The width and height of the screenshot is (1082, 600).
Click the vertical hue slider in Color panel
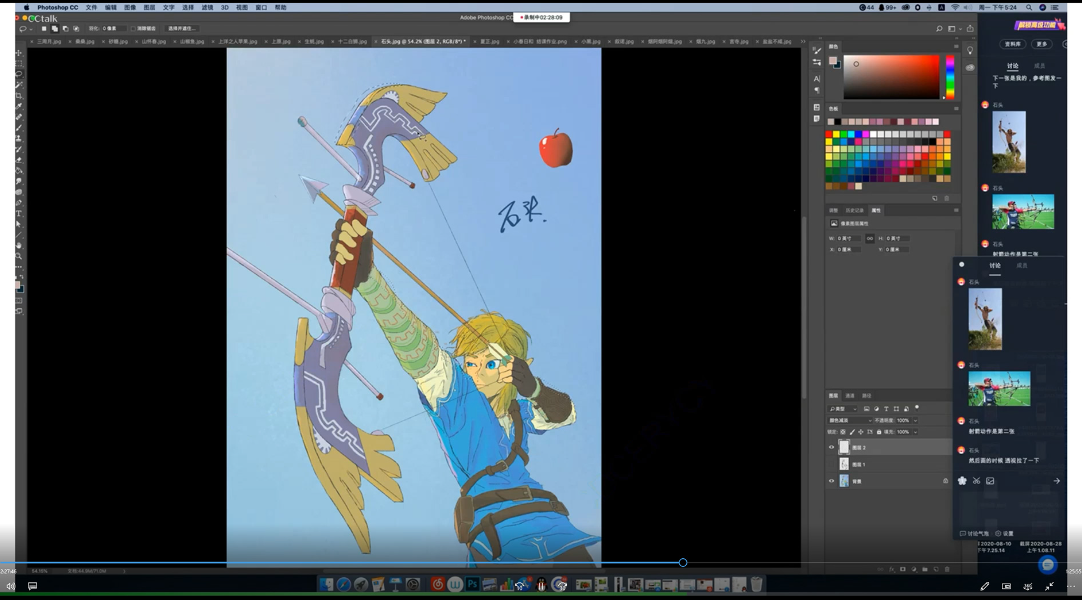point(950,77)
